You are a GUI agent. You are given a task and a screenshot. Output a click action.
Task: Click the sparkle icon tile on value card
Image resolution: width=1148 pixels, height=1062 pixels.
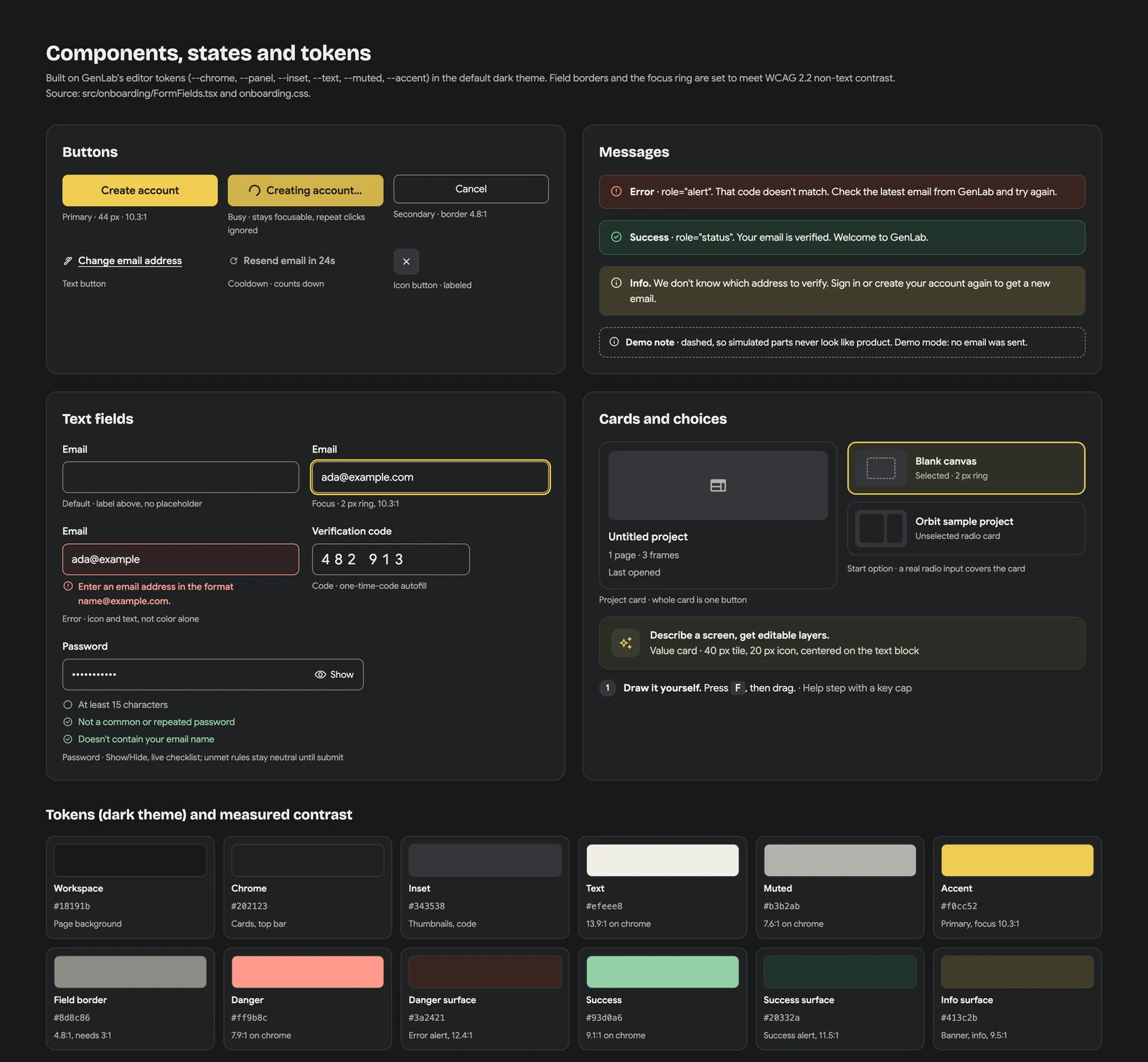tap(626, 643)
